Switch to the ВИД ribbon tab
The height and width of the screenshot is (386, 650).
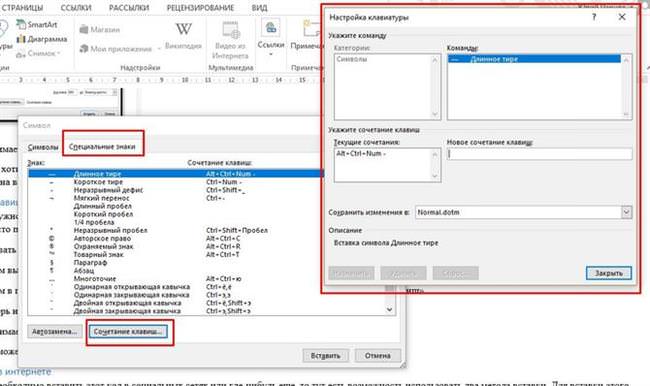(x=260, y=8)
